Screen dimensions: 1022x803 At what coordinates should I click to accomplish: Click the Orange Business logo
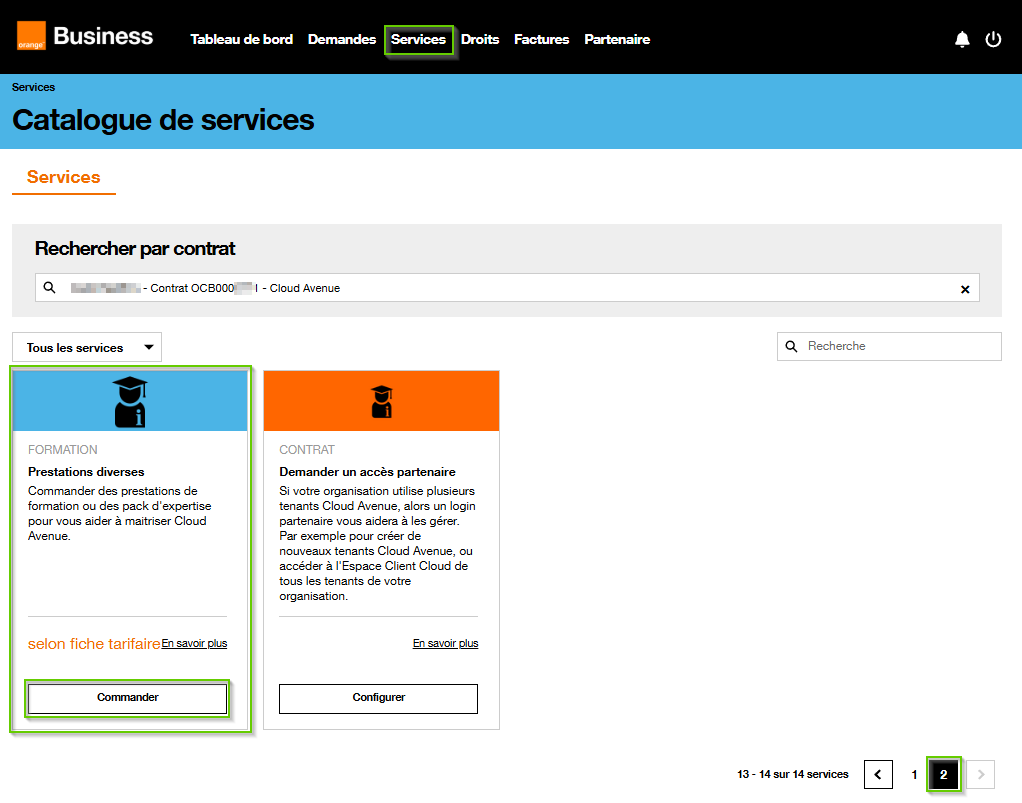click(x=85, y=36)
